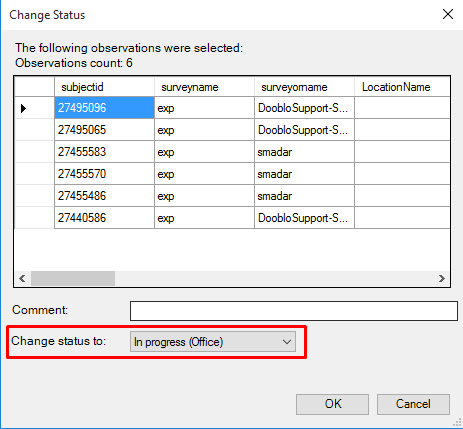463x429 pixels.
Task: Click the left scroll arrow of the table
Action: click(22, 278)
